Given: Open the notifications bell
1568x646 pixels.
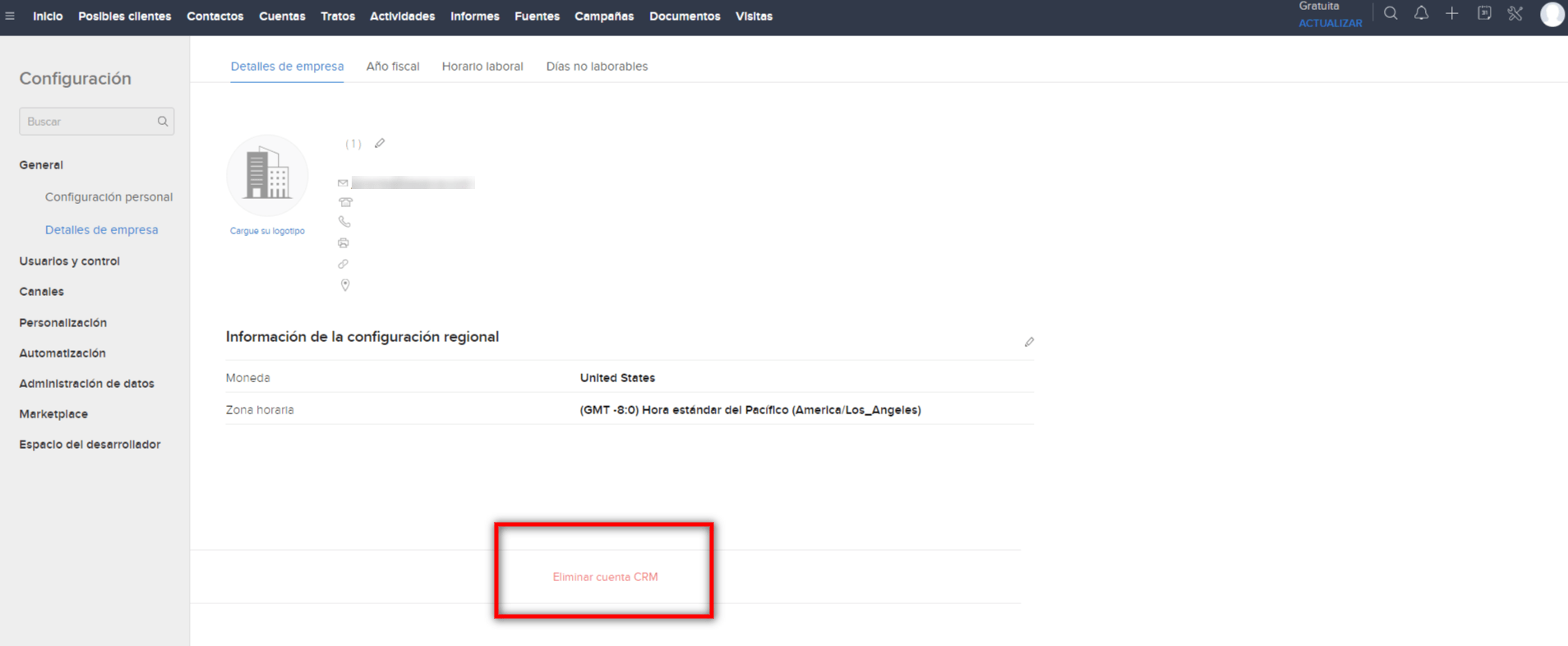Looking at the screenshot, I should coord(1421,13).
